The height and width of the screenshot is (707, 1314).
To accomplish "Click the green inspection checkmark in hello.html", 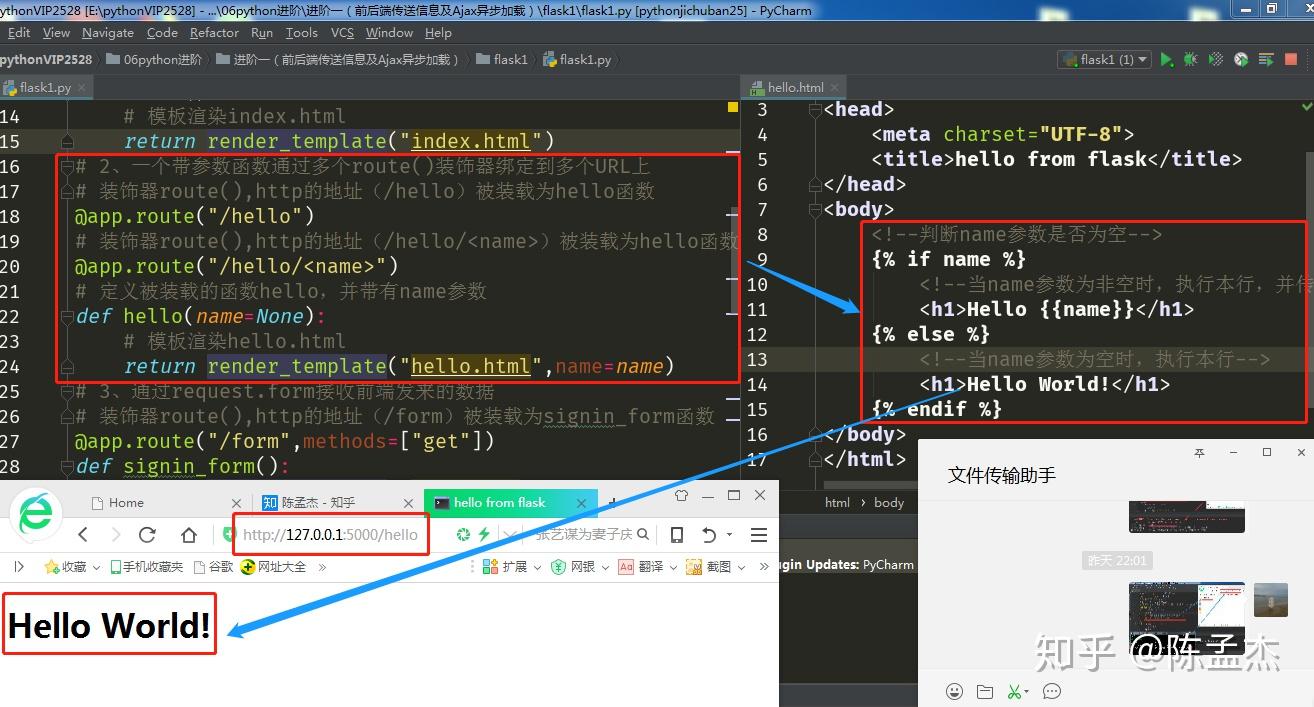I will [1306, 105].
